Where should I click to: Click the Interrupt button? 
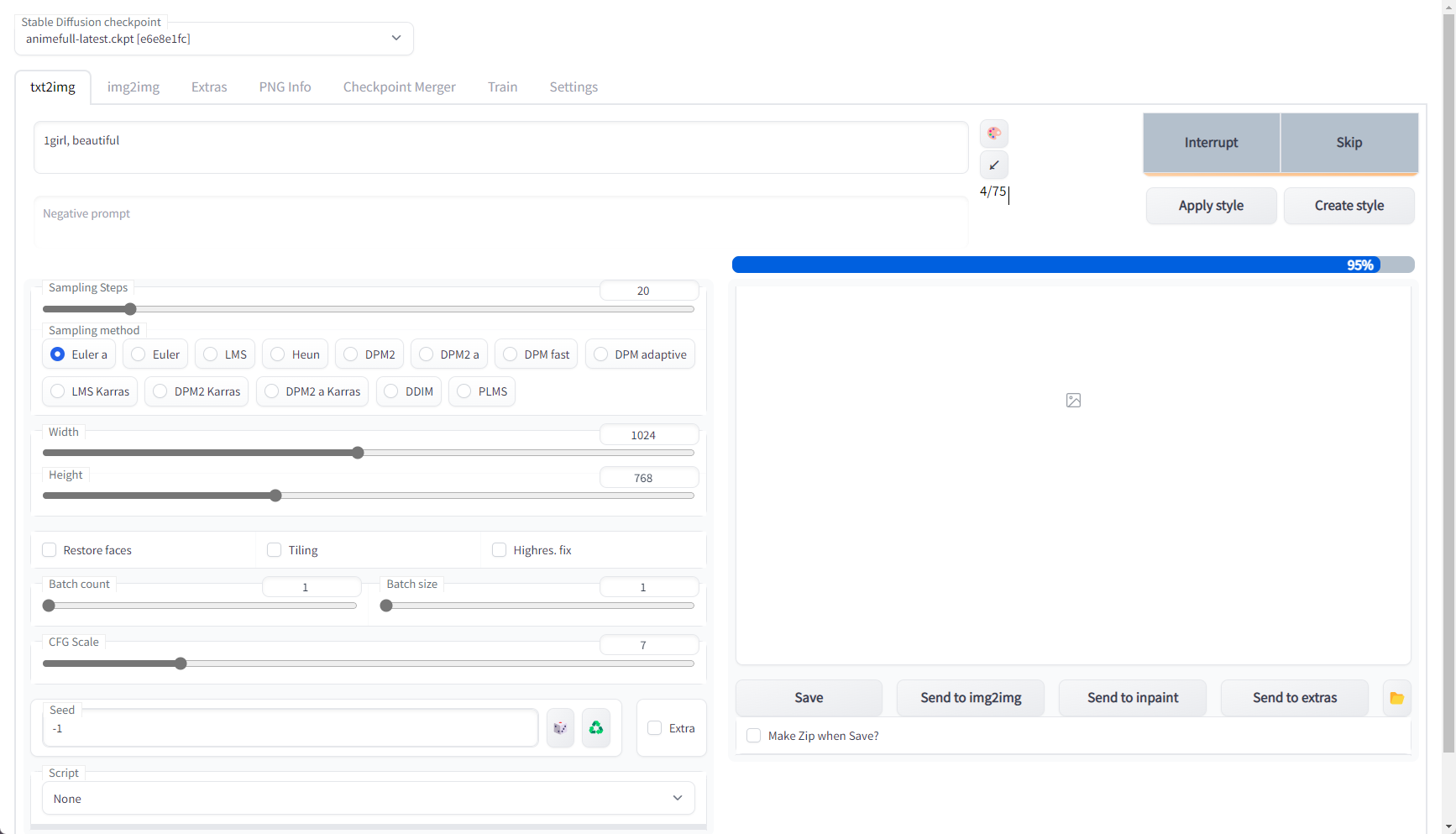[1212, 143]
